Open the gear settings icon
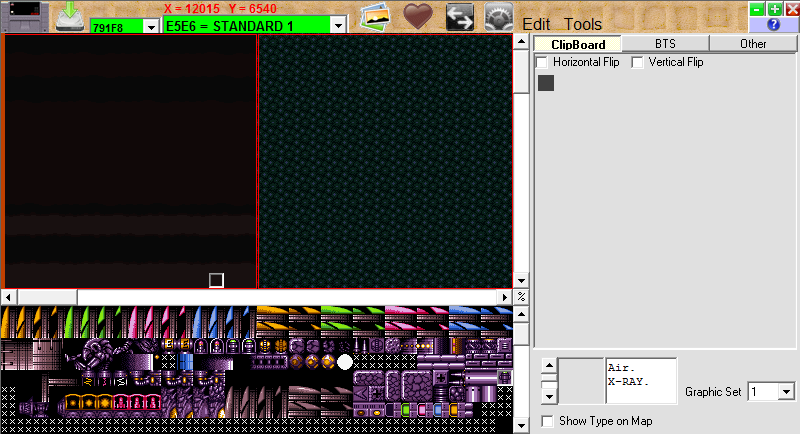800x434 pixels. point(498,17)
